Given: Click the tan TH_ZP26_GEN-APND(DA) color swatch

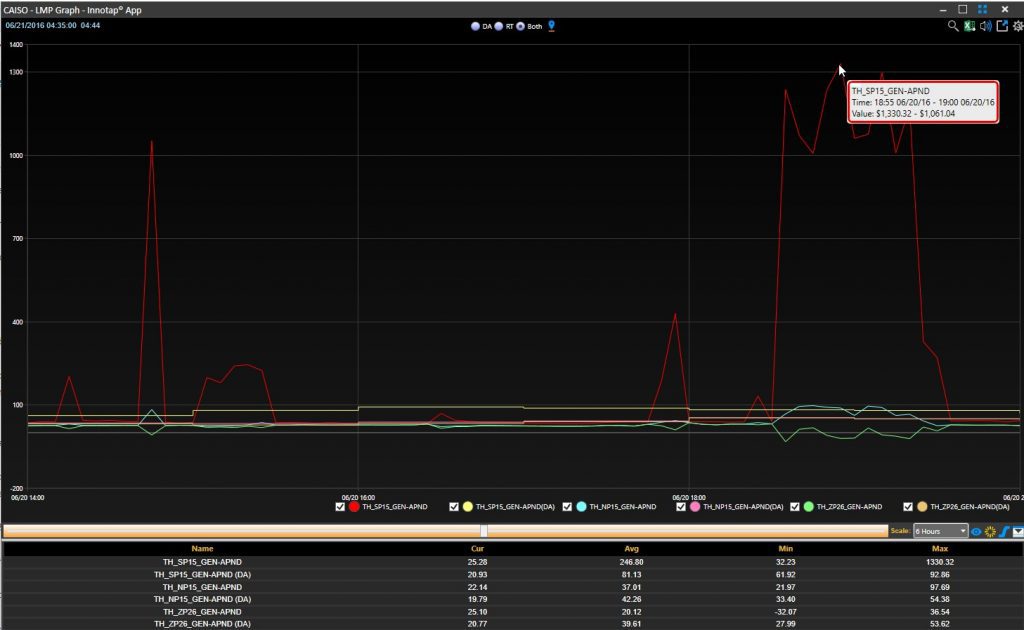Looking at the screenshot, I should 922,507.
